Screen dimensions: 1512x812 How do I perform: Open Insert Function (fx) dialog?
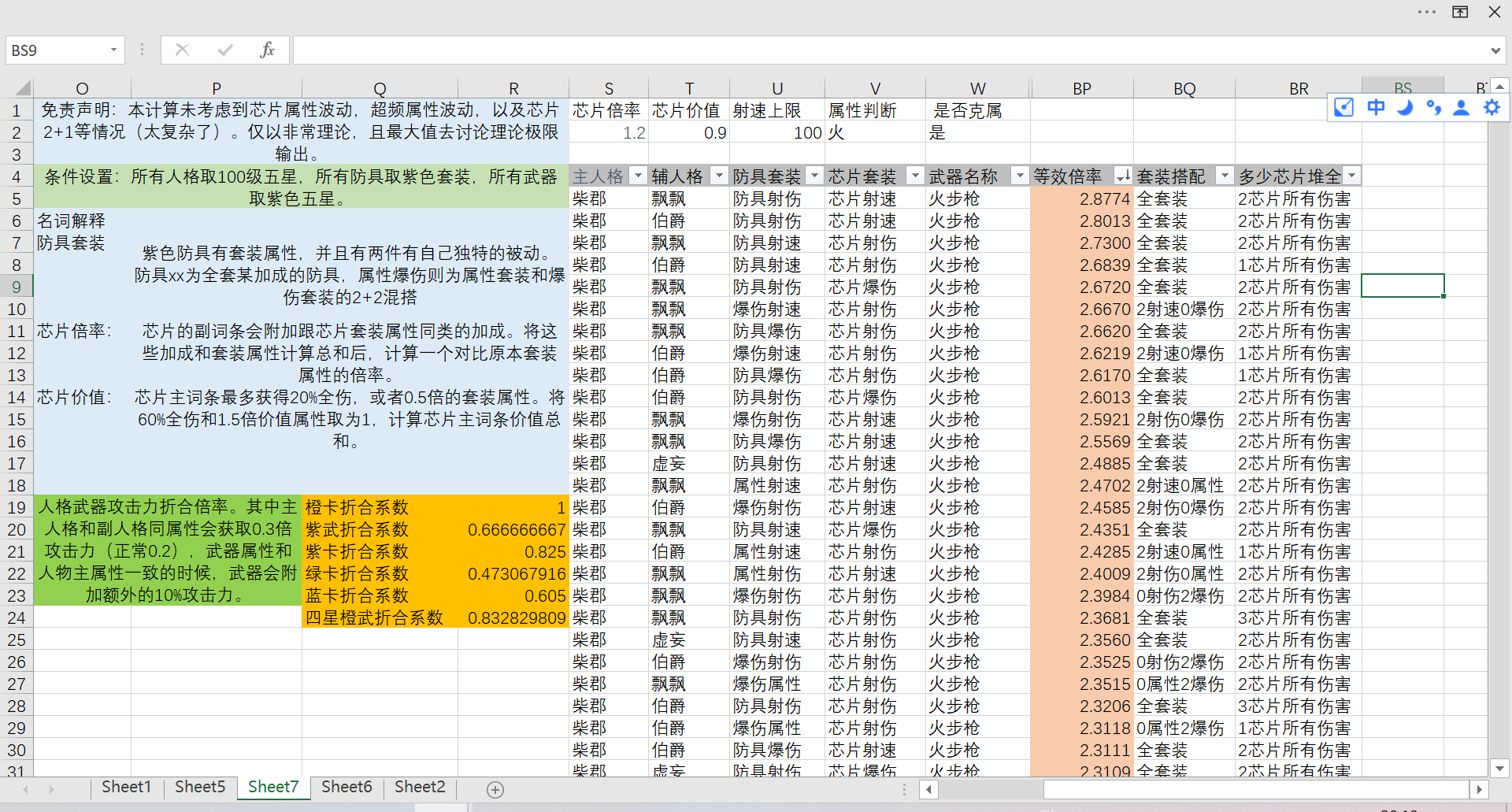click(267, 50)
